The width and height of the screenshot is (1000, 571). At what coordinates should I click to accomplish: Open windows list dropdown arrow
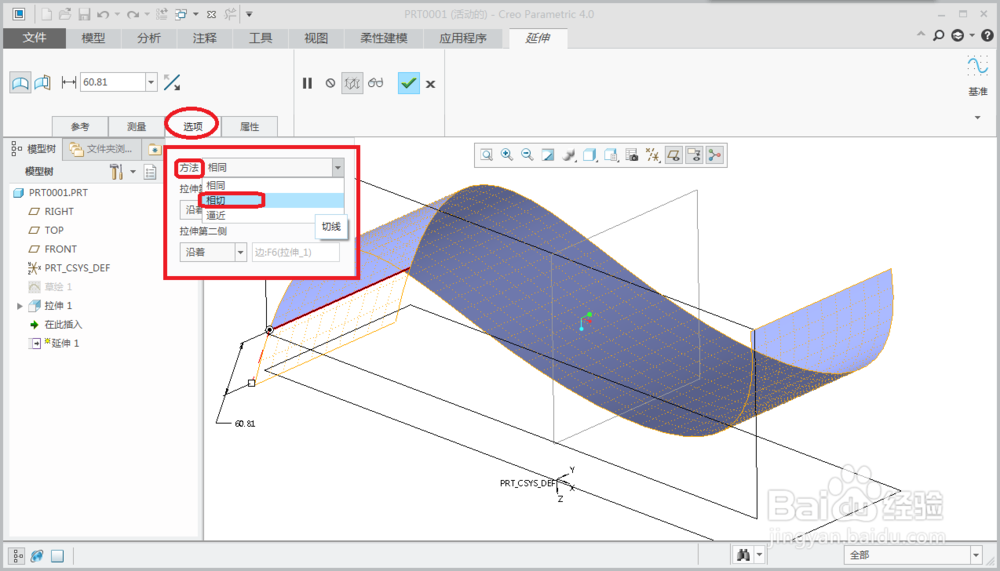click(x=196, y=14)
